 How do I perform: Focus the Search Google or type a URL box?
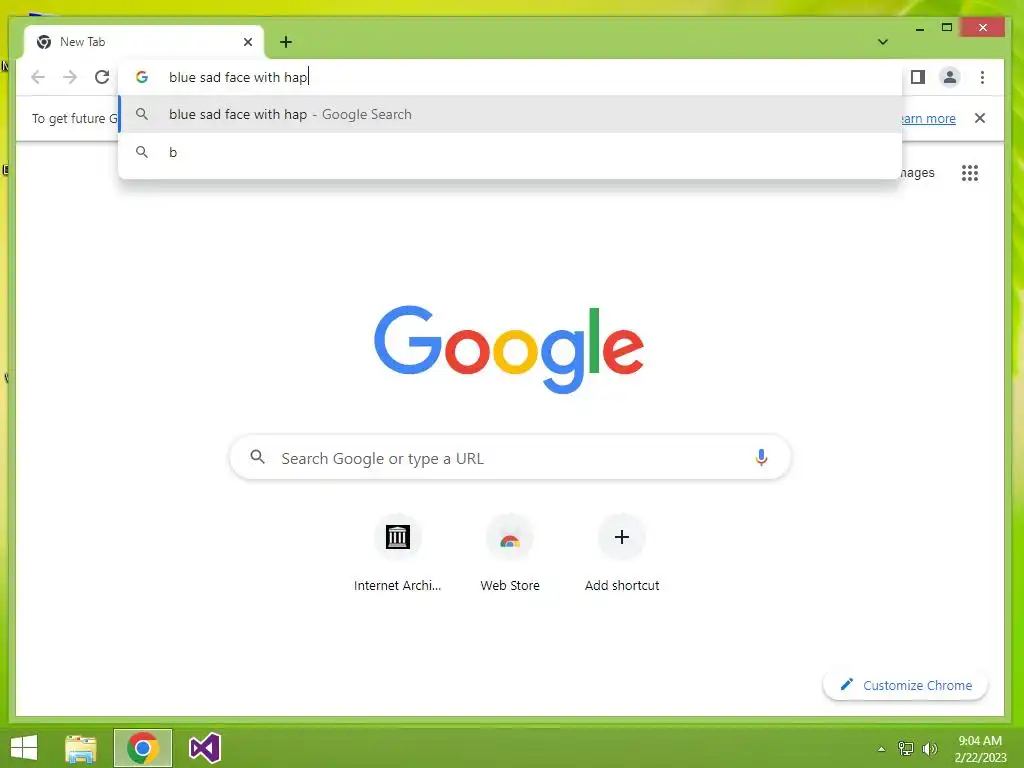pyautogui.click(x=510, y=458)
